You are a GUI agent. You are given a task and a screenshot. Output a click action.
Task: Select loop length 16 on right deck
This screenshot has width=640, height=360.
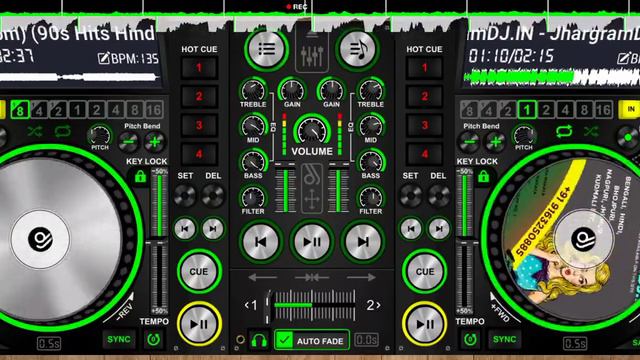tap(604, 110)
